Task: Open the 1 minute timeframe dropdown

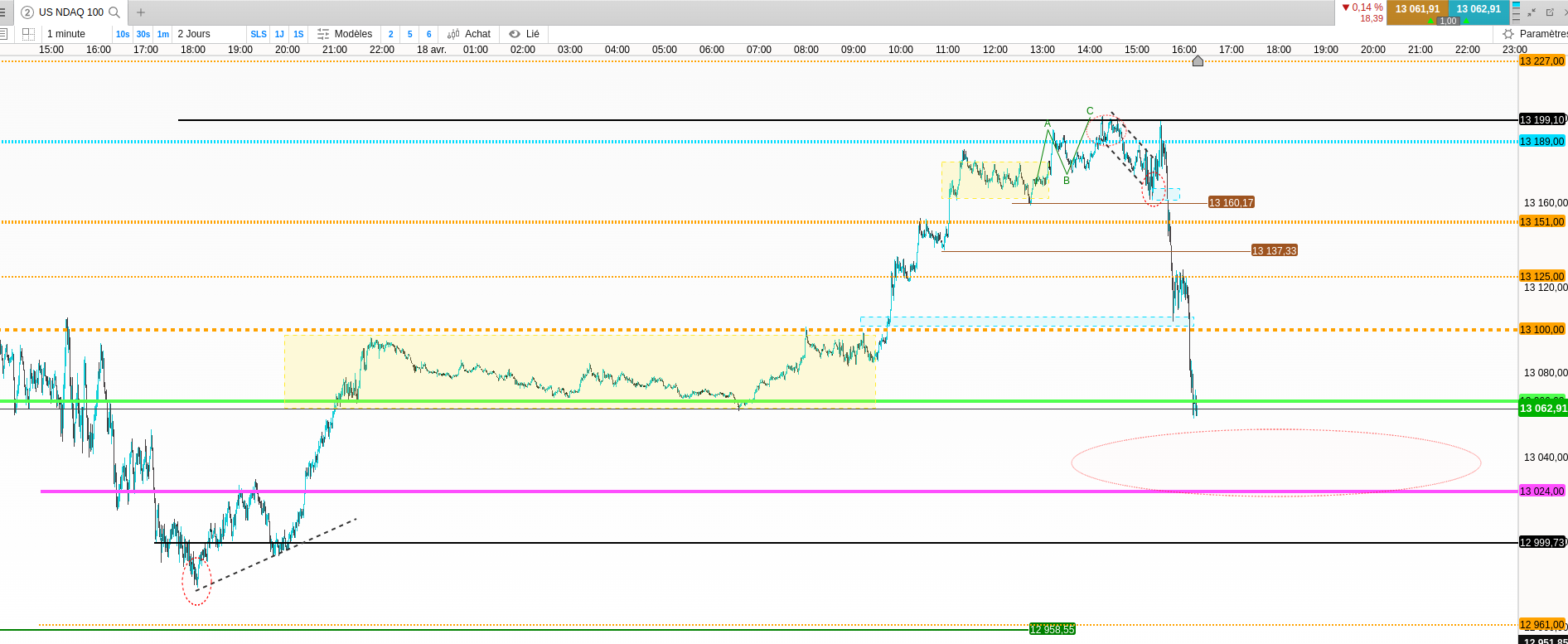Action: pos(66,34)
